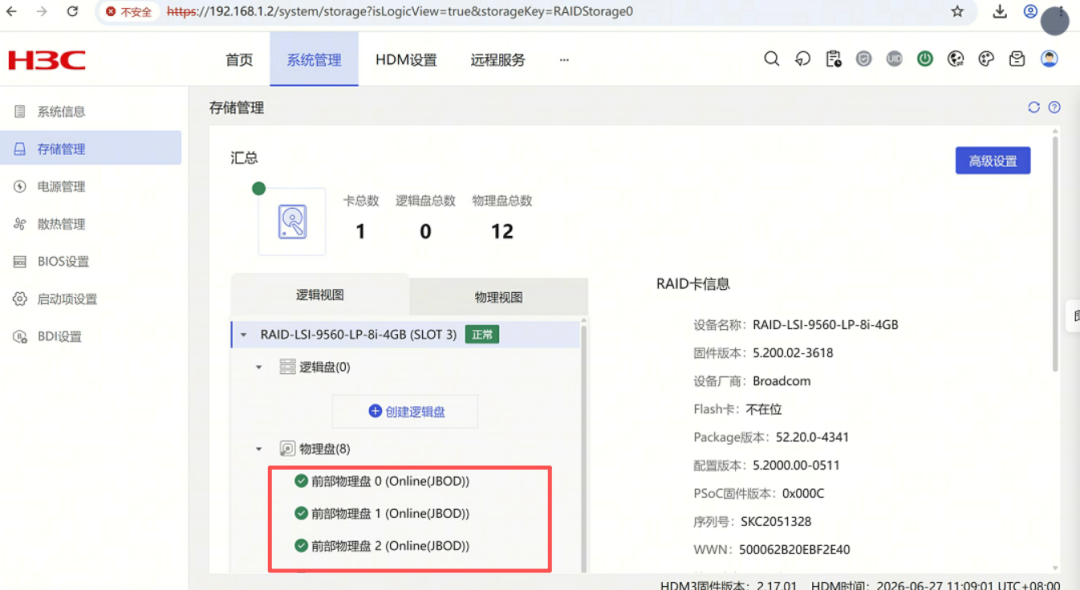Open the user avatar menu in header

(1049, 59)
